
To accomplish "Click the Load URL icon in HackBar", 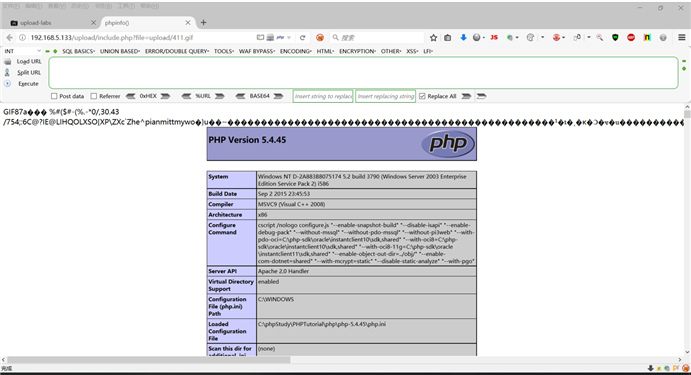I will (7, 62).
